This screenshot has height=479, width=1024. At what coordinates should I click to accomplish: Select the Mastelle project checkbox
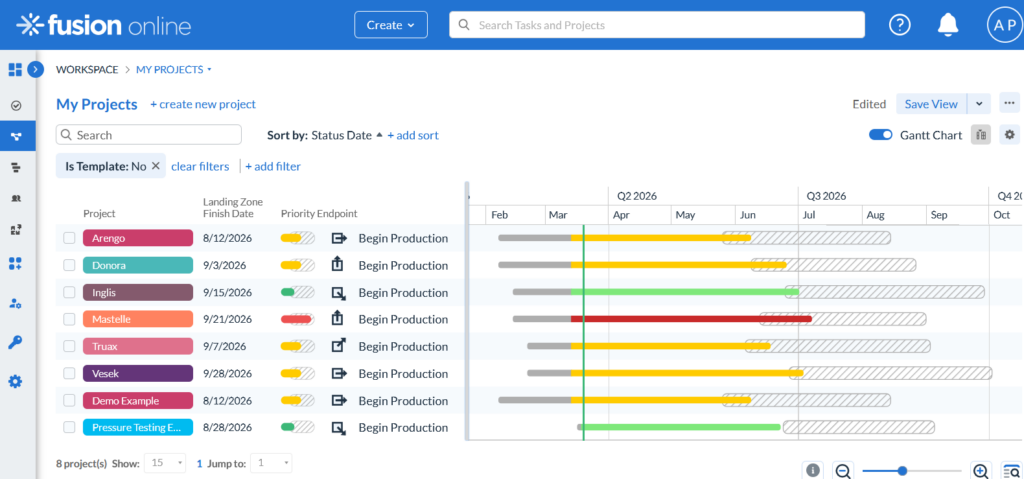click(x=69, y=319)
